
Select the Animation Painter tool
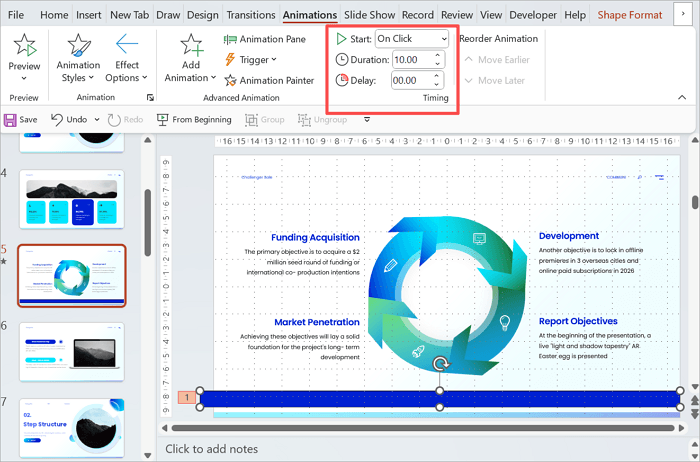pyautogui.click(x=268, y=81)
